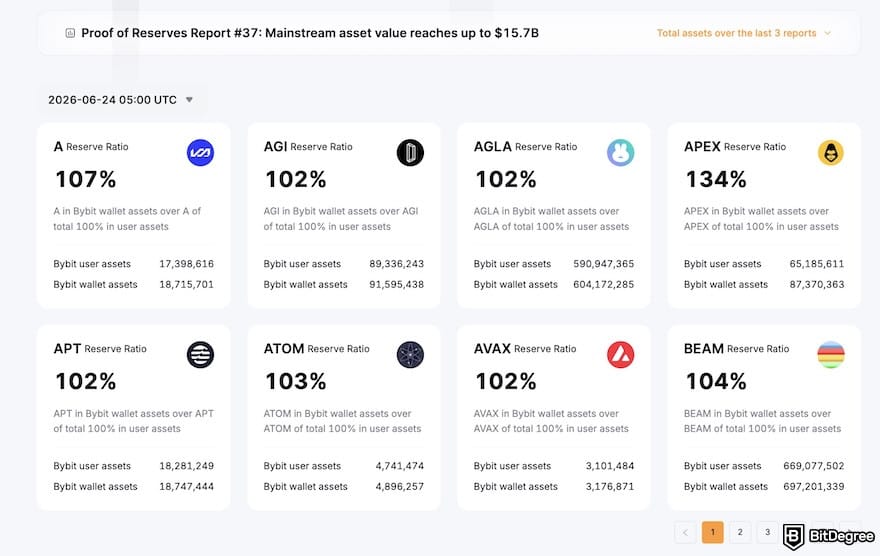This screenshot has height=556, width=880.
Task: Open the 2026-06-24 05:00 UTC date dropdown
Action: (x=121, y=100)
